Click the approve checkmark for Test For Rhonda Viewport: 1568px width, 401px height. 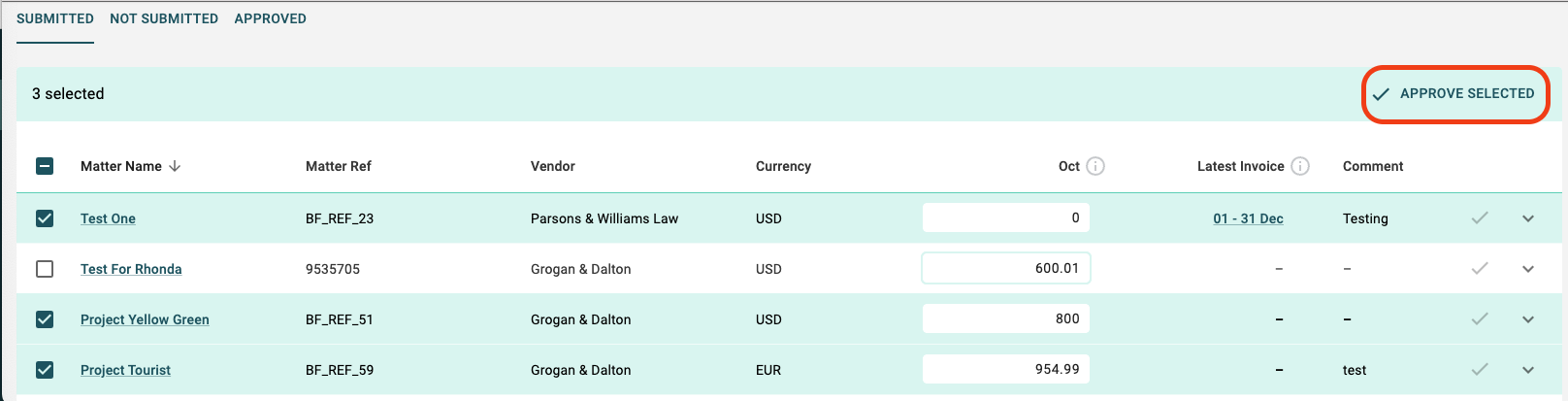(1480, 269)
